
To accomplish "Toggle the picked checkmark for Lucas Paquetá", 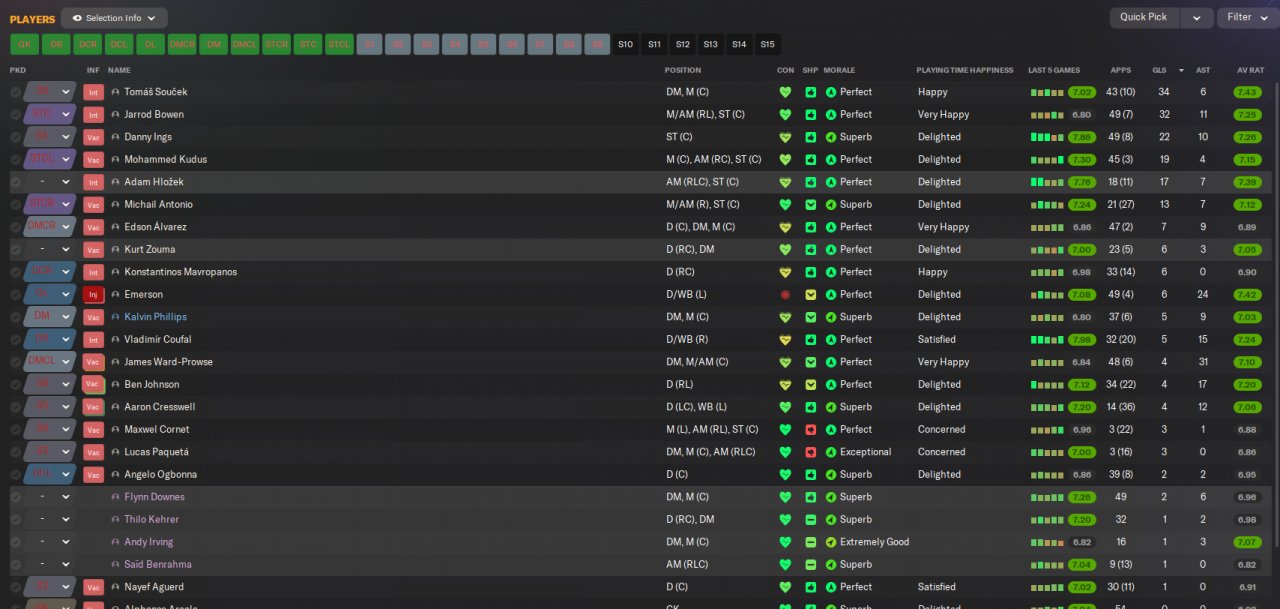I will tap(15, 452).
